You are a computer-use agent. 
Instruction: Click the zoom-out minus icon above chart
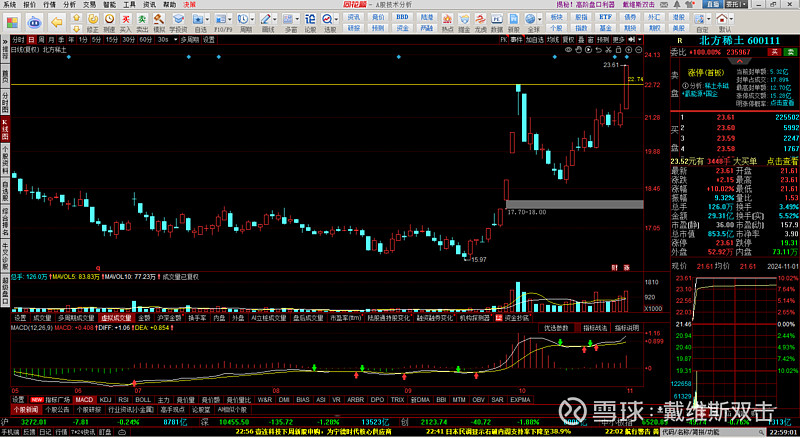tap(639, 50)
